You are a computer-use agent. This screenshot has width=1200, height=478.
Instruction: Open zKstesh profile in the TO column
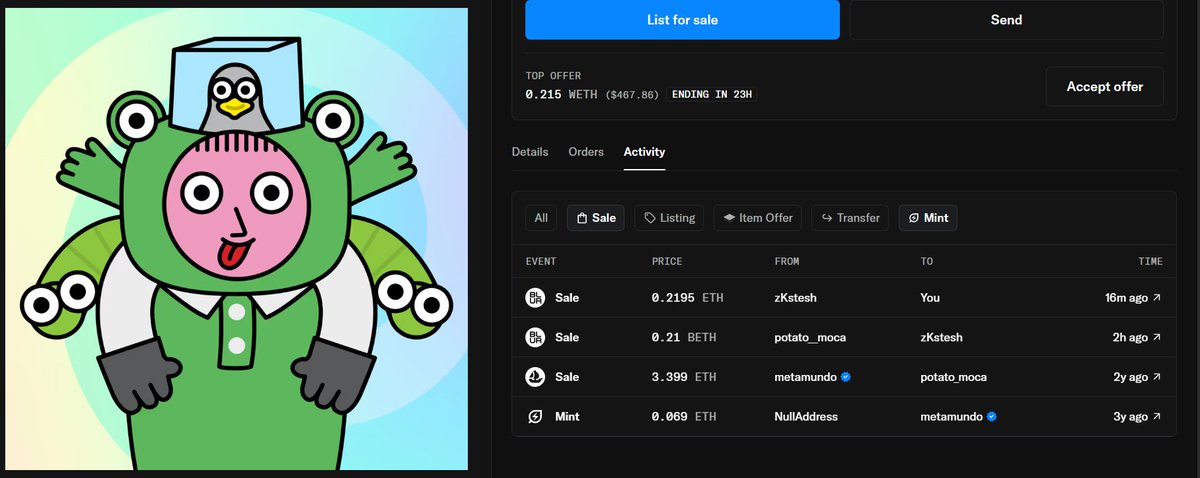[x=942, y=338]
